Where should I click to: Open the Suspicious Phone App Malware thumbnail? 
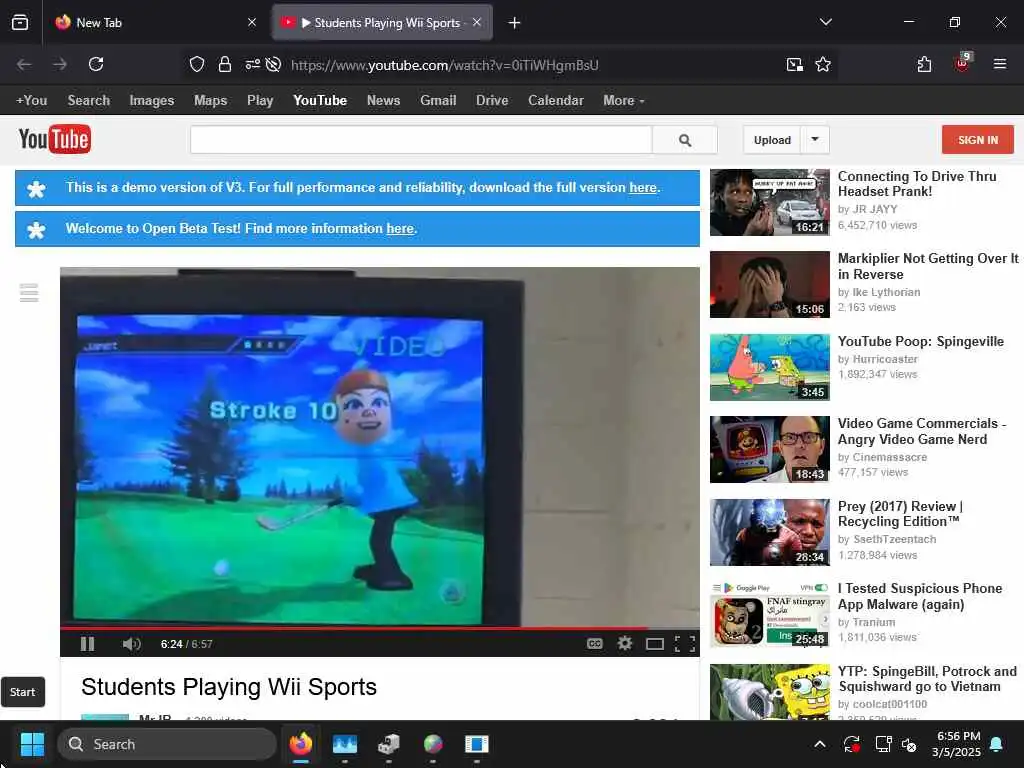click(769, 614)
